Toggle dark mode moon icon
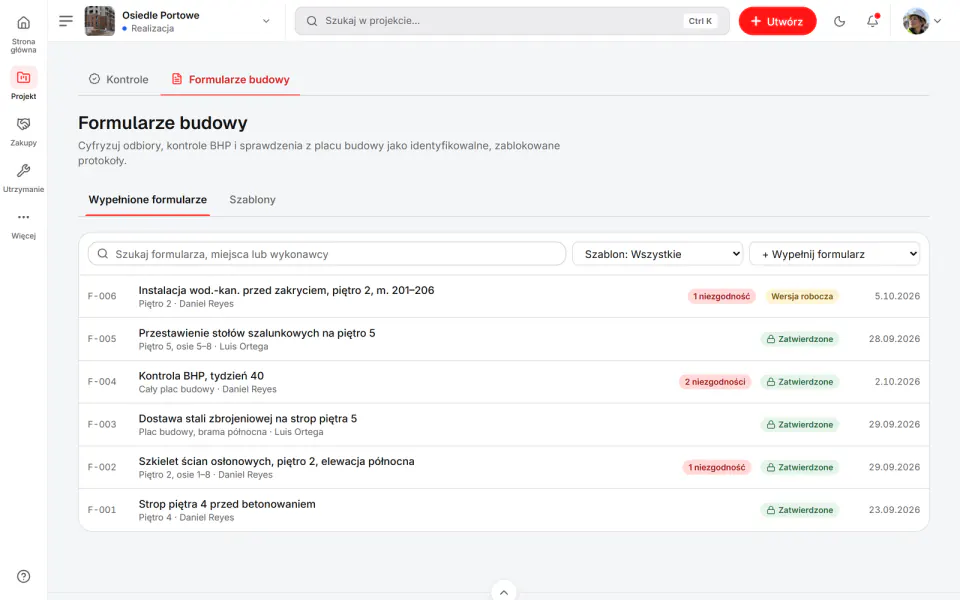Image resolution: width=960 pixels, height=600 pixels. point(839,21)
